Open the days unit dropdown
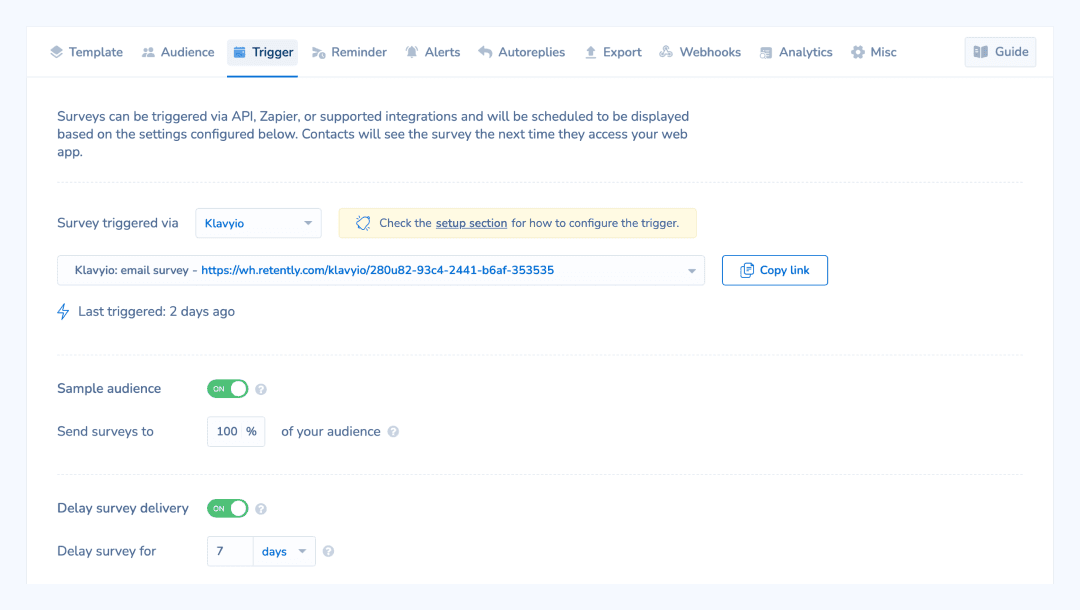The width and height of the screenshot is (1080, 610). click(x=284, y=551)
